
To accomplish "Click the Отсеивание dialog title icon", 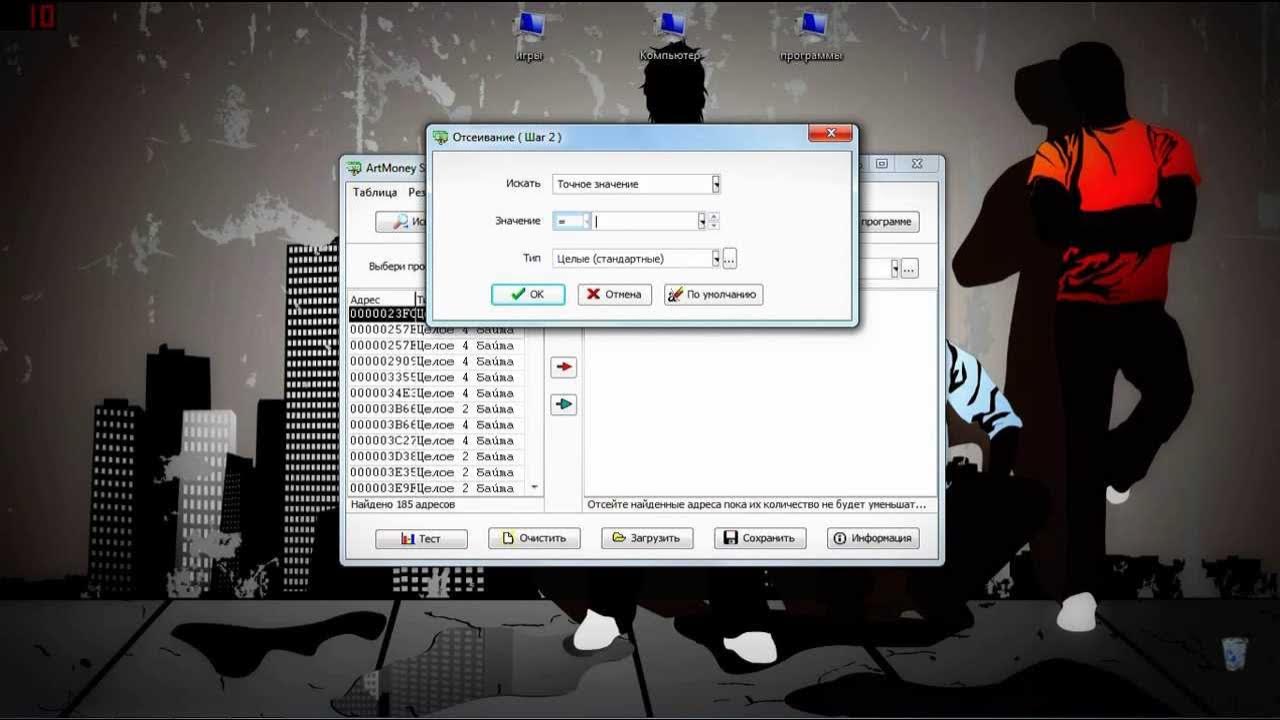I will click(x=440, y=137).
